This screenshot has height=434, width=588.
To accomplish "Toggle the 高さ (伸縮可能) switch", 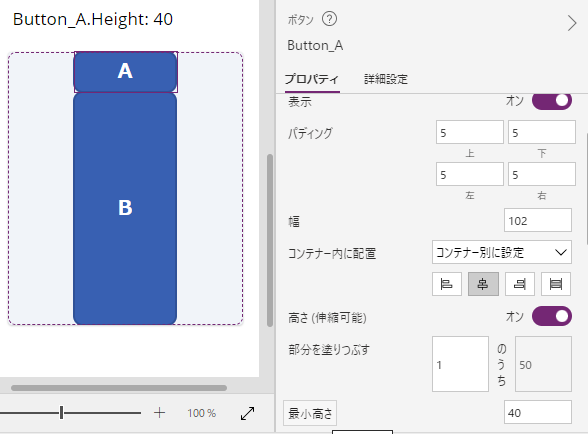I will pos(552,316).
